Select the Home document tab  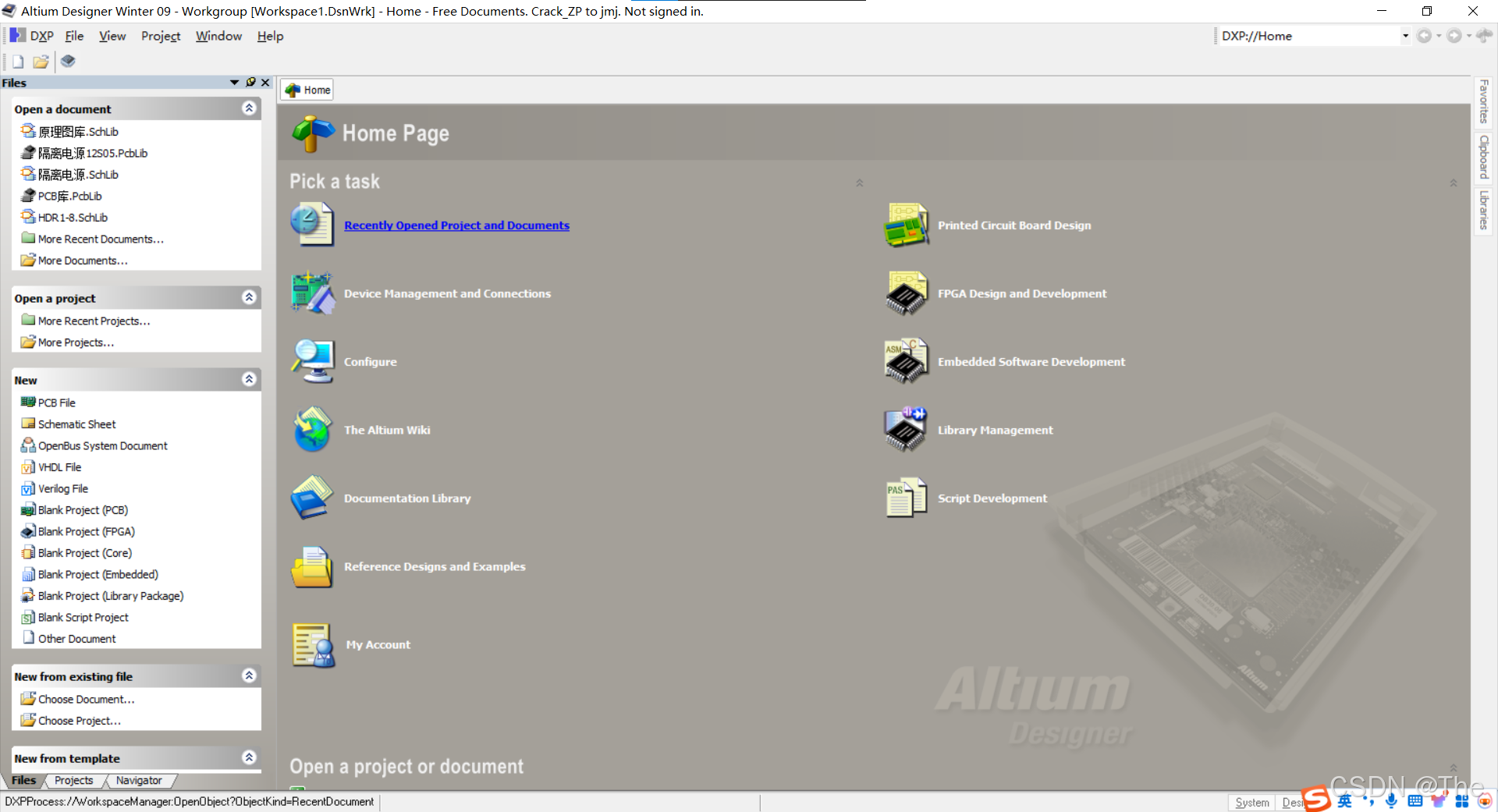pyautogui.click(x=307, y=90)
